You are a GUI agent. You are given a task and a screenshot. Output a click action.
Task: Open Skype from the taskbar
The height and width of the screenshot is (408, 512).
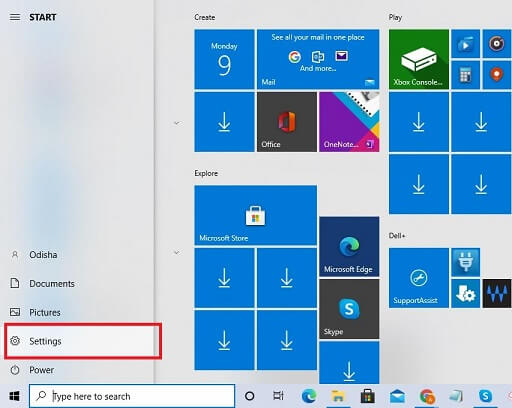485,396
